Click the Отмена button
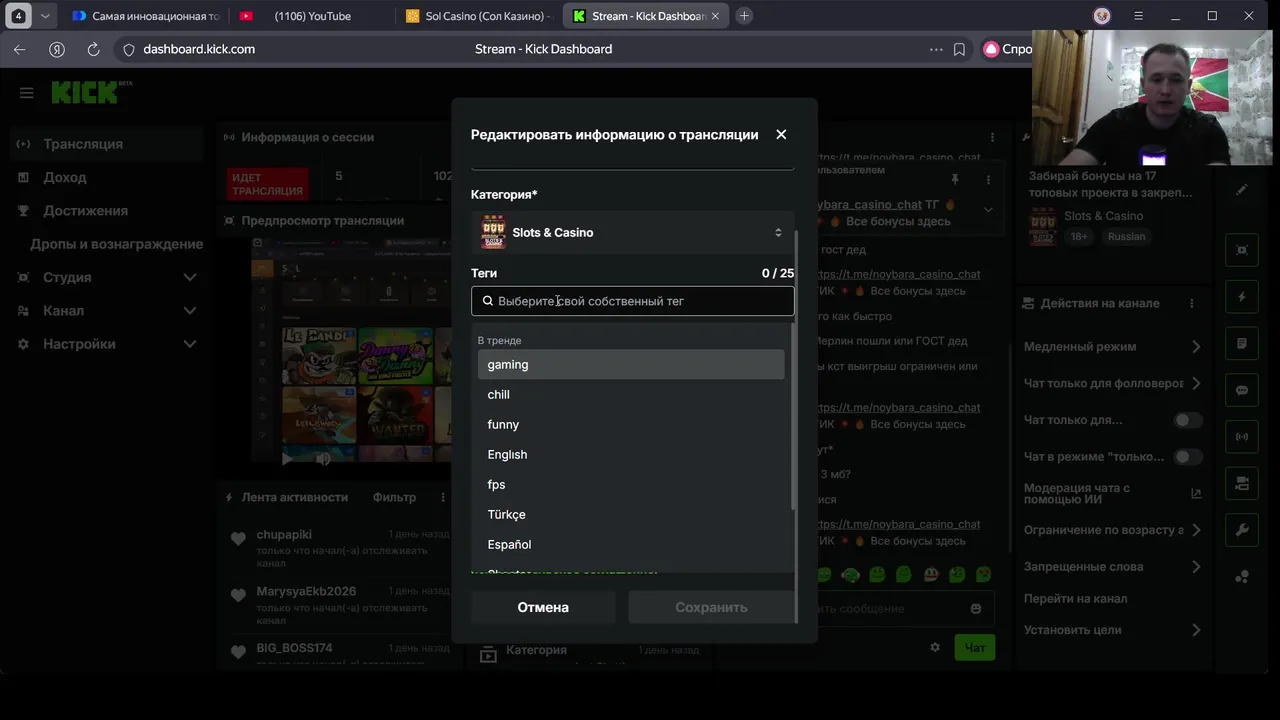This screenshot has width=1280, height=720. tap(543, 607)
